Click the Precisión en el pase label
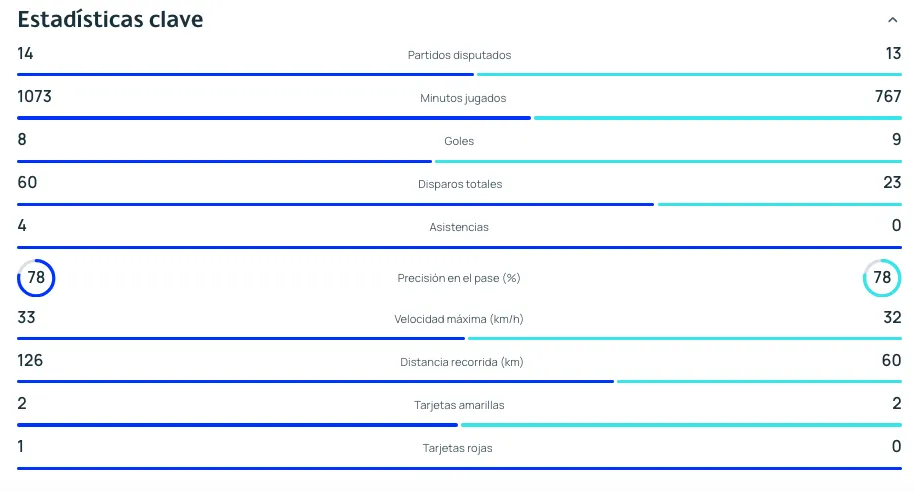914x492 pixels. pyautogui.click(x=459, y=278)
